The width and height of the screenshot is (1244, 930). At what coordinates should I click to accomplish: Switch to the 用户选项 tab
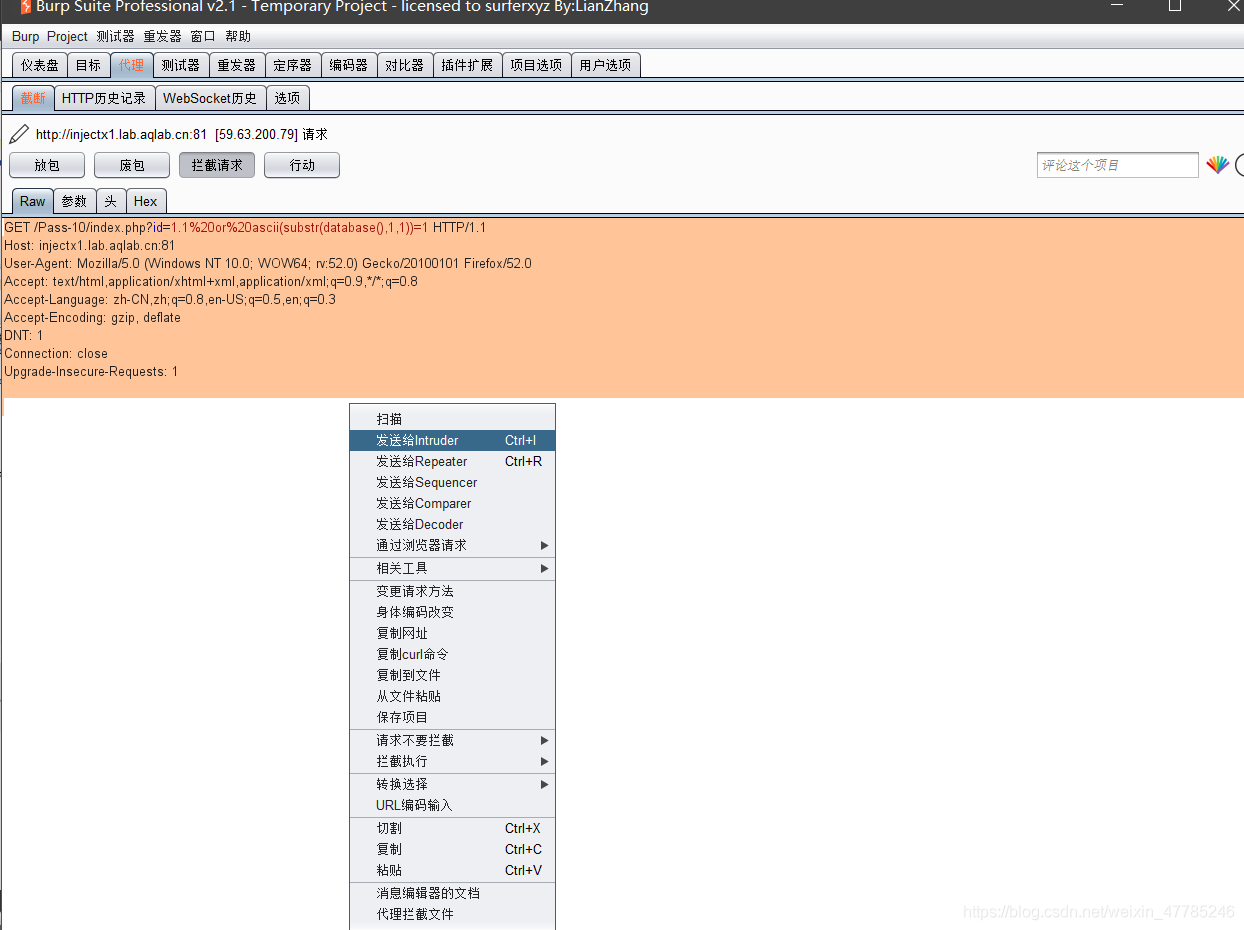click(605, 65)
